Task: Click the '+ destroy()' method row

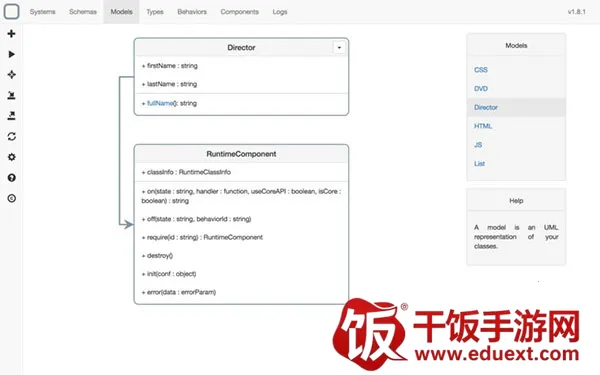Action: point(157,256)
